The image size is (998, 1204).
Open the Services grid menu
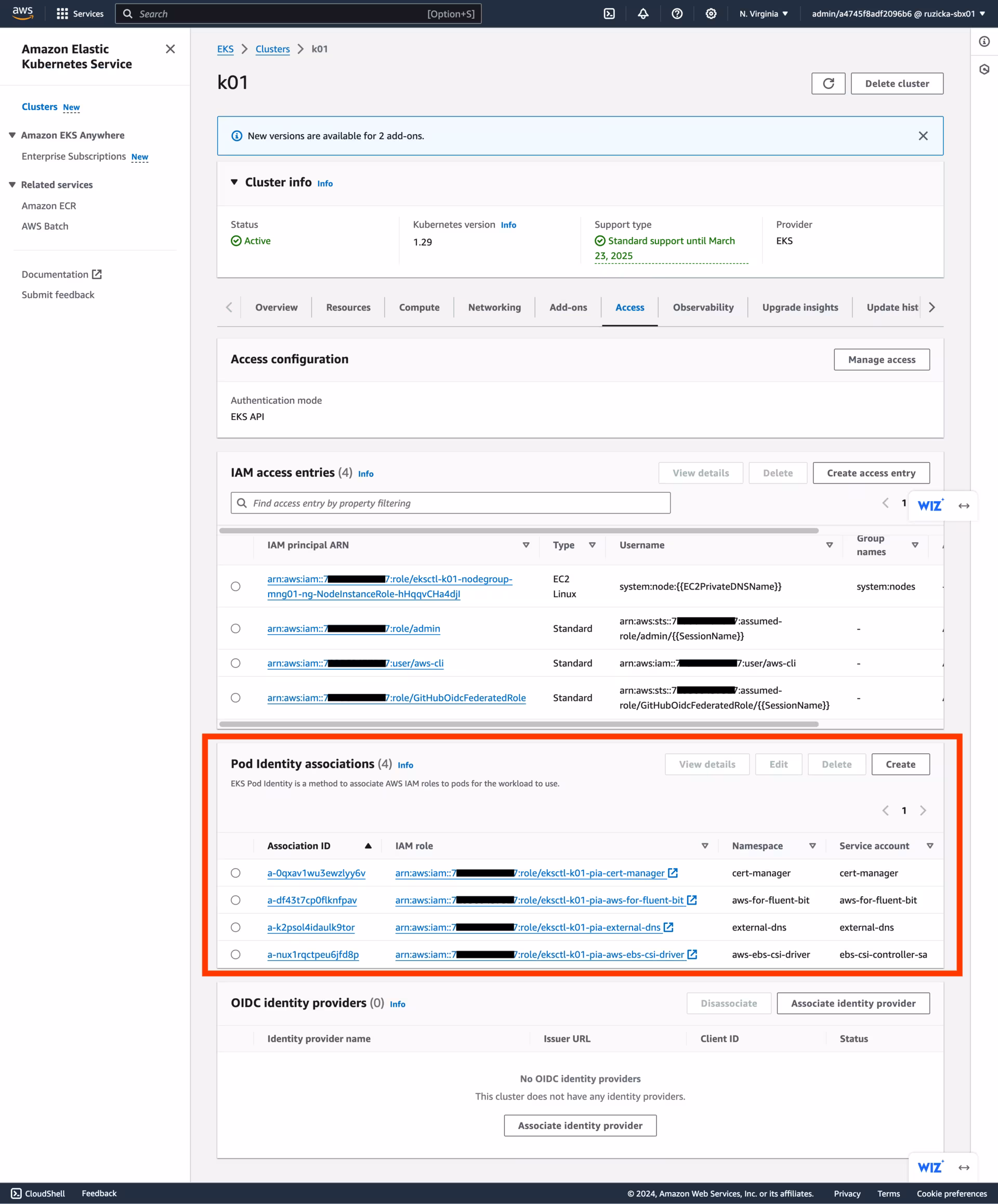point(62,14)
